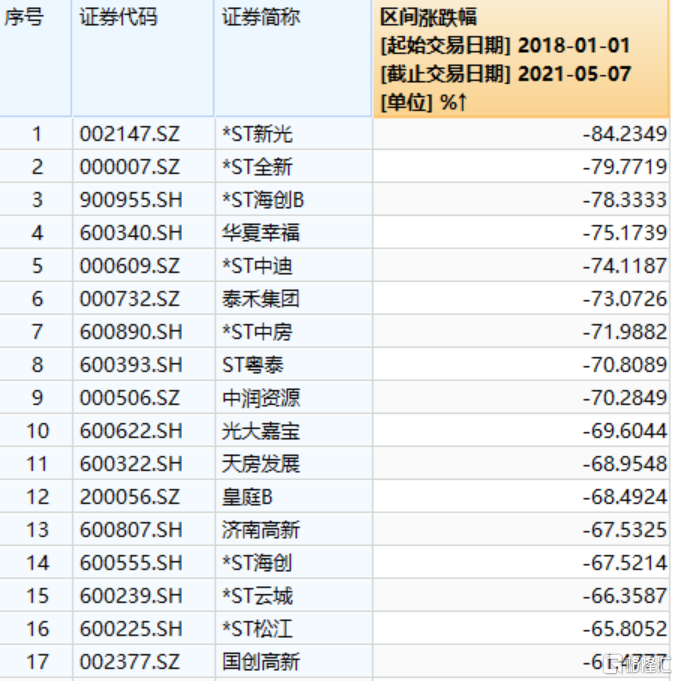Click the 中润资源 name cell

[261, 398]
